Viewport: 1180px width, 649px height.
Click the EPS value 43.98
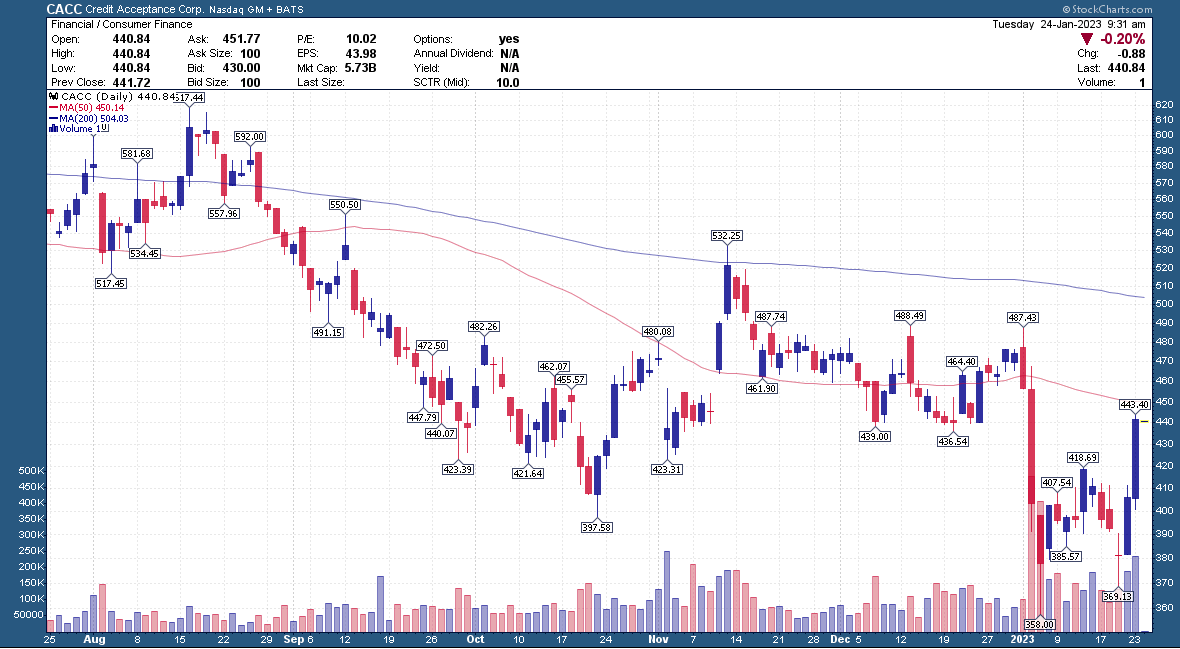pyautogui.click(x=361, y=53)
